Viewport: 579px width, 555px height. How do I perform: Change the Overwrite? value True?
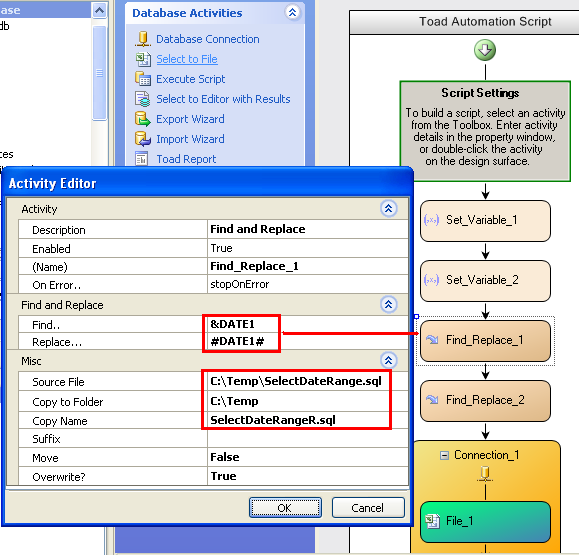tap(308, 476)
